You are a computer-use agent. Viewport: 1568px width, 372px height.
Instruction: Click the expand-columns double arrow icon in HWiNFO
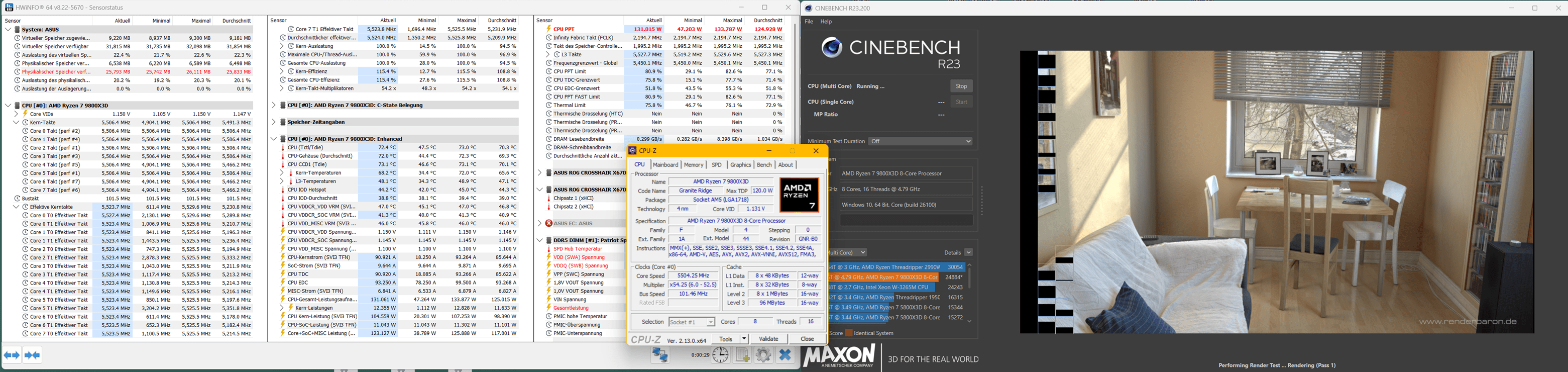(12, 355)
